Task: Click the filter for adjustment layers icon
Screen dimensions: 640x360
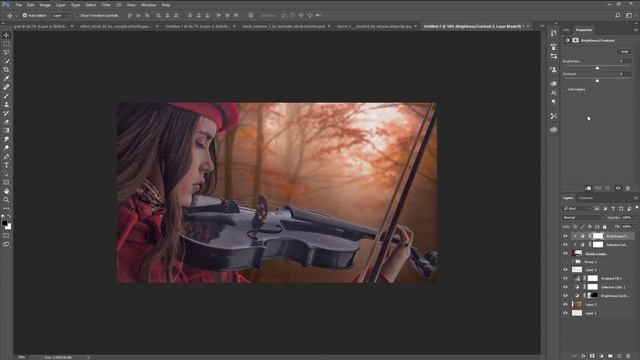Action: pyautogui.click(x=605, y=209)
